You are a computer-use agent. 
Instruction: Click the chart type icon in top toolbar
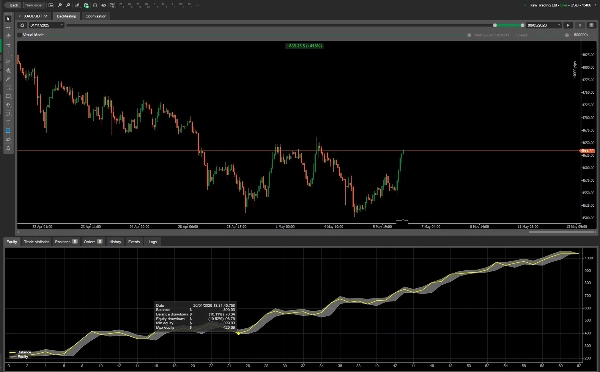coord(78,5)
